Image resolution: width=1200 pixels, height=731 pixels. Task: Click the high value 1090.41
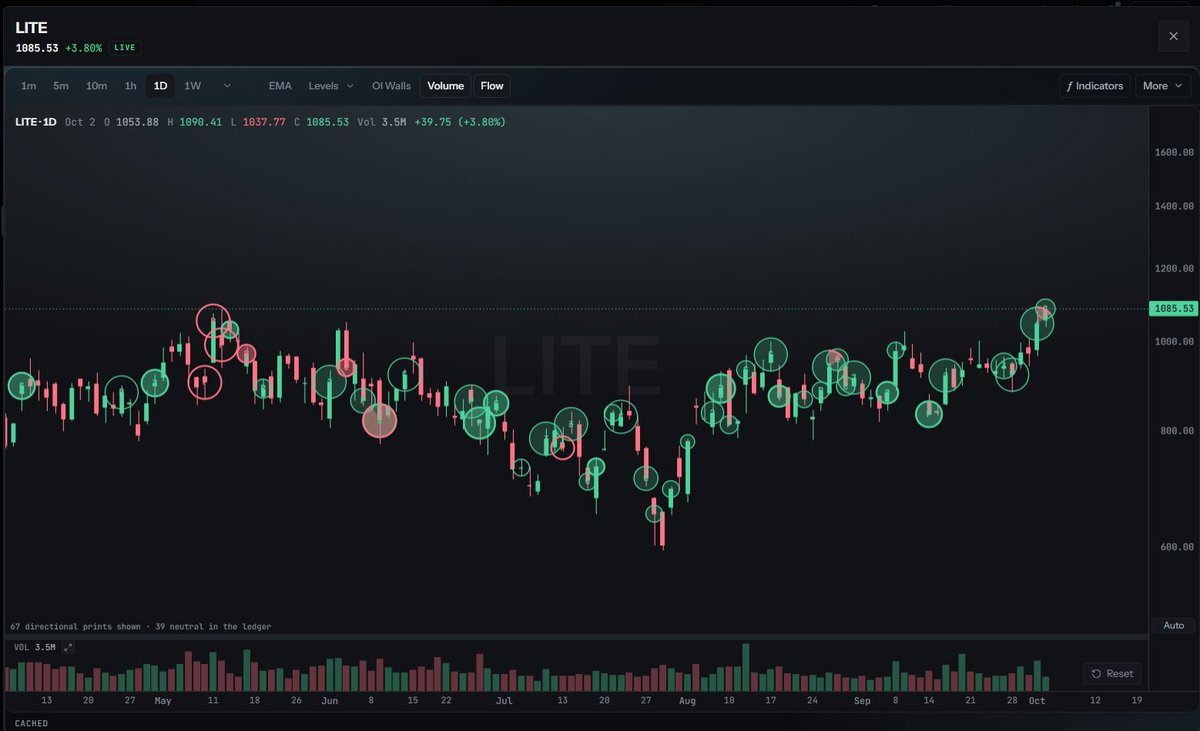tap(201, 122)
